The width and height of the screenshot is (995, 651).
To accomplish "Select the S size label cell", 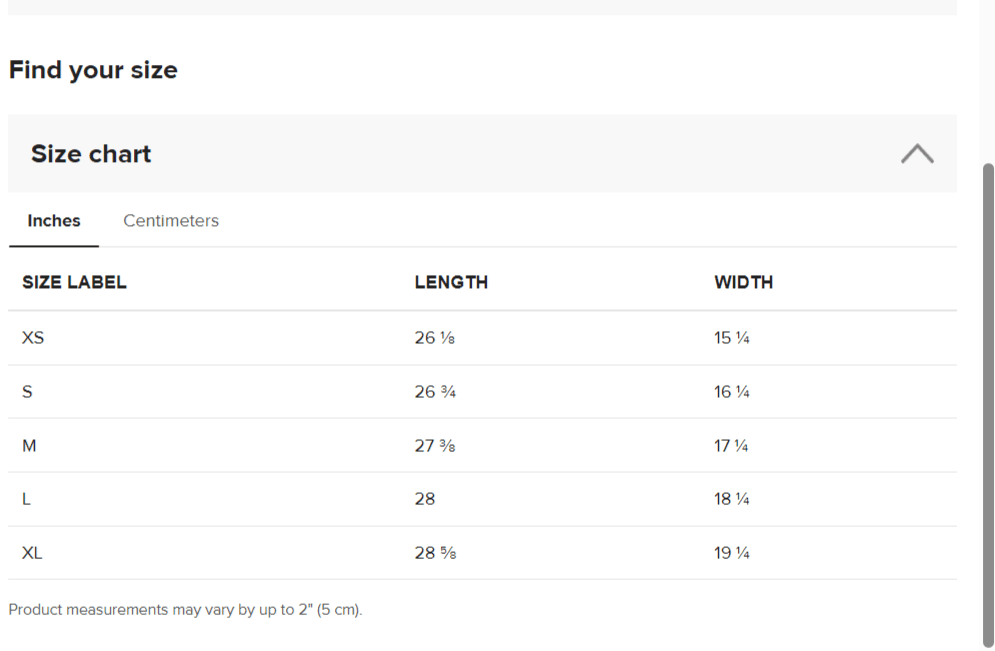I will coord(27,392).
